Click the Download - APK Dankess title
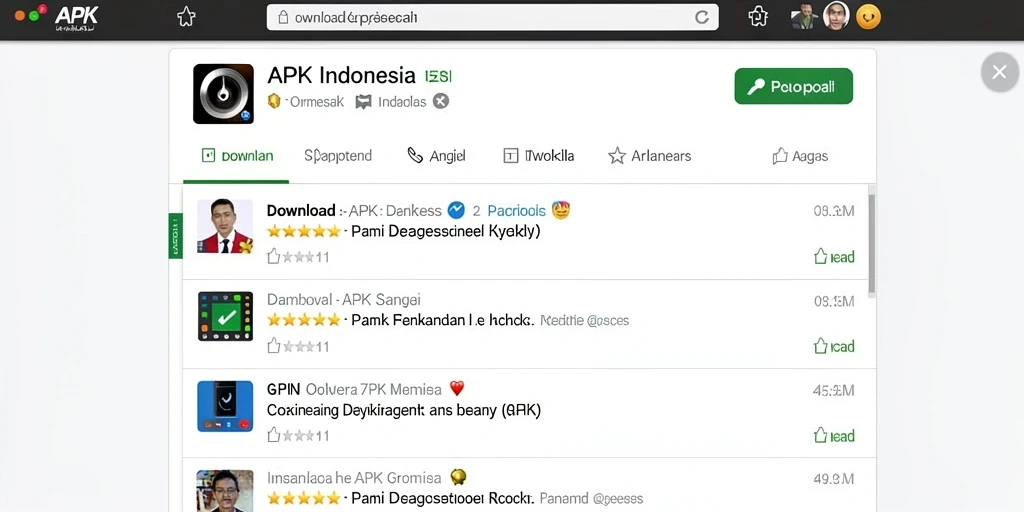The height and width of the screenshot is (512, 1024). (x=354, y=211)
